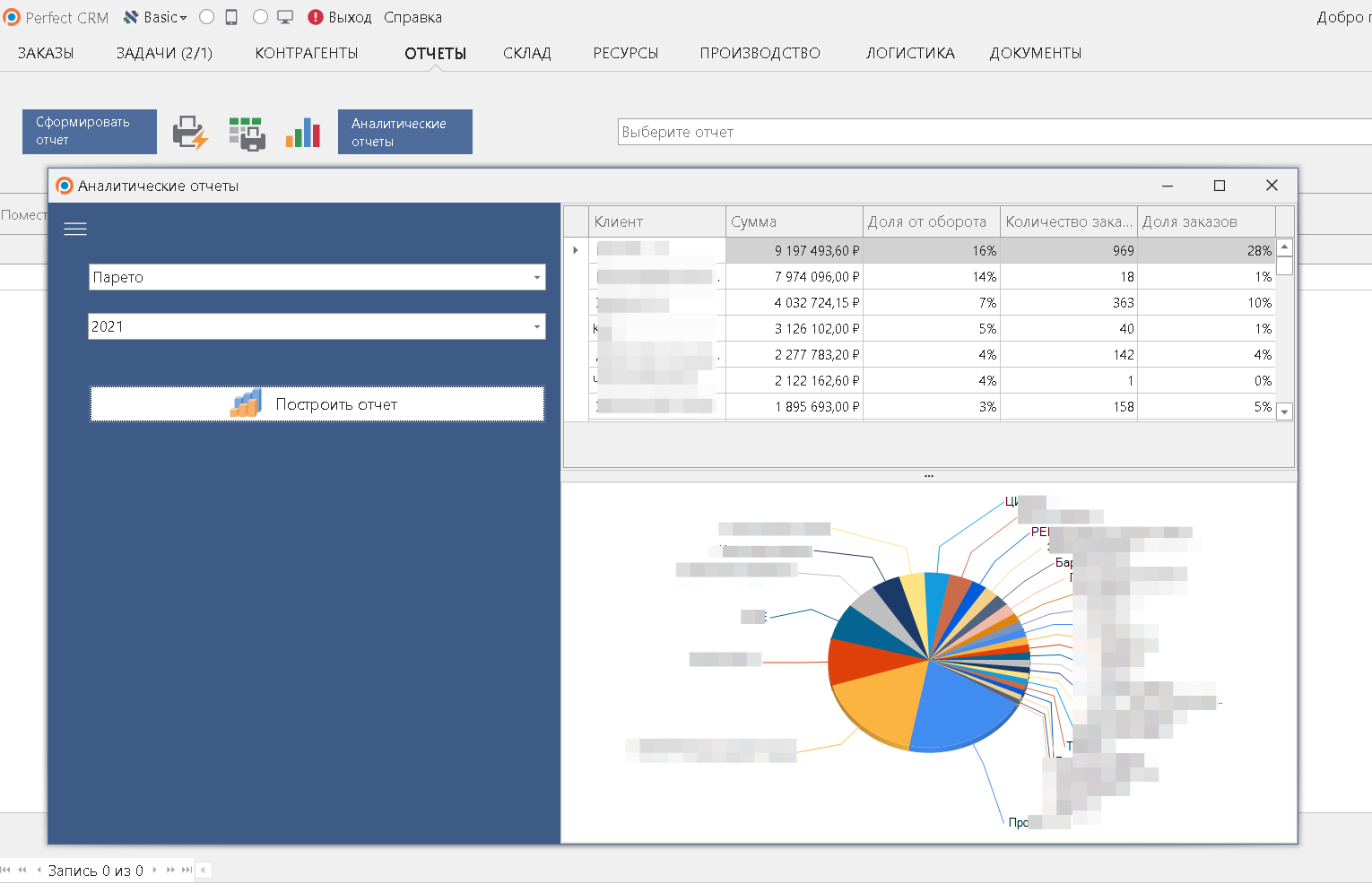The width and height of the screenshot is (1372, 884).
Task: Select the cell 4 032 724,15 ₽
Action: point(795,302)
